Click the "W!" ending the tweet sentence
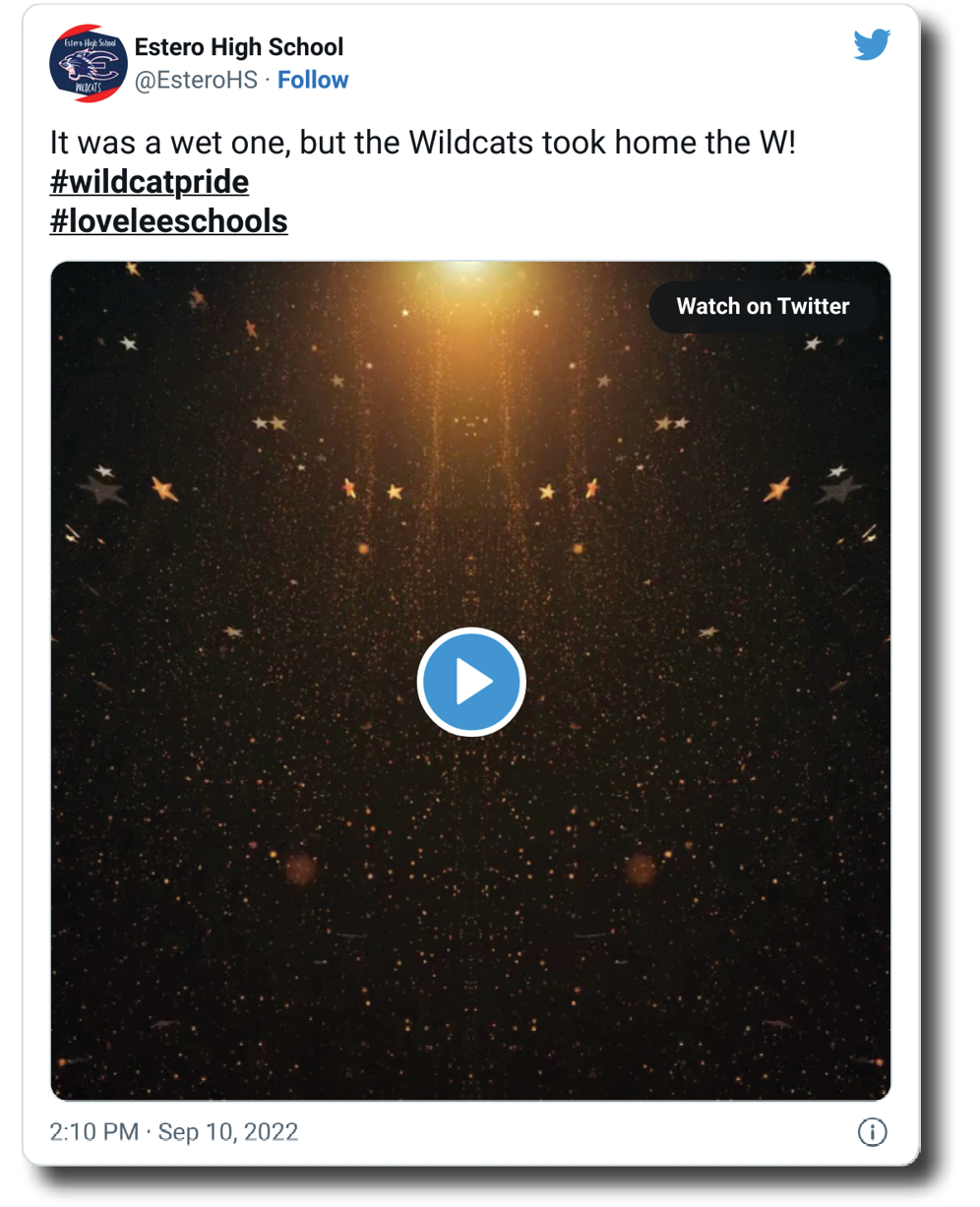 [x=776, y=144]
